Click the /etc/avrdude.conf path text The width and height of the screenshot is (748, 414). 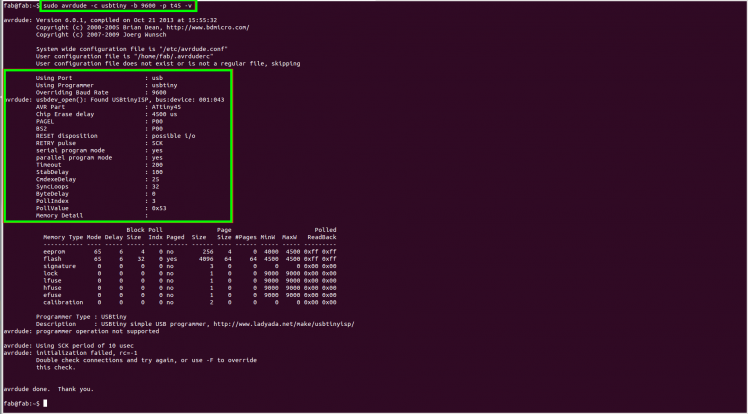pyautogui.click(x=195, y=49)
